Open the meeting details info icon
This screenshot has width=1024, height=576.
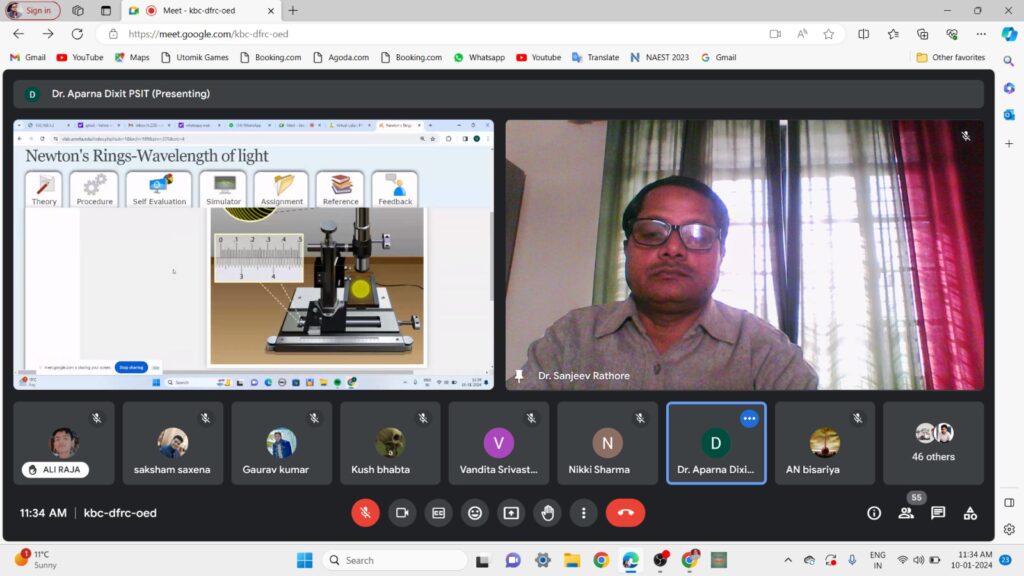coord(874,513)
